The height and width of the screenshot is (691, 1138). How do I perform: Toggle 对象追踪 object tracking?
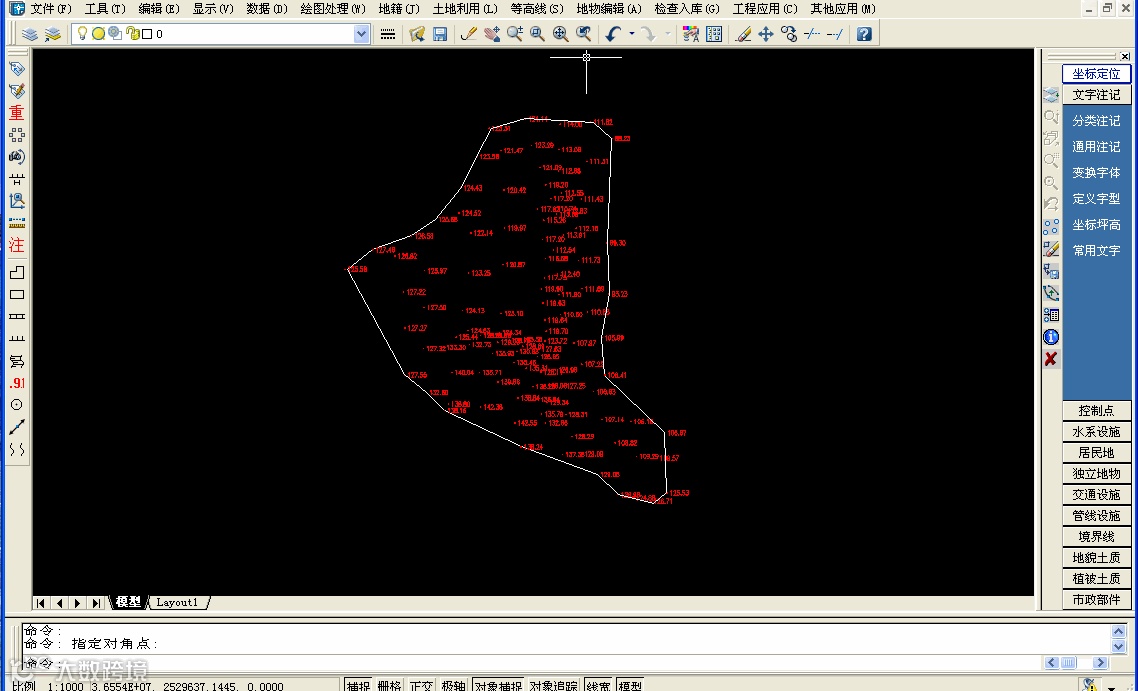click(553, 685)
